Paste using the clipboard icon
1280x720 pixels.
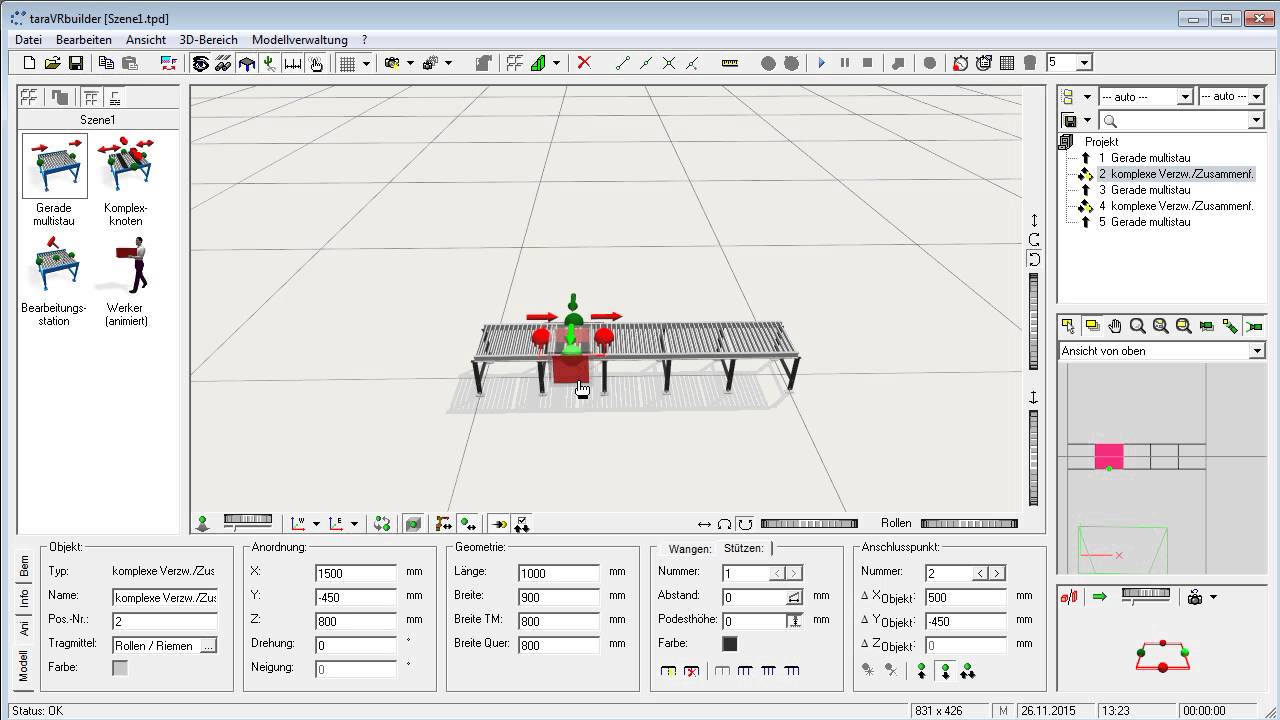click(x=130, y=63)
